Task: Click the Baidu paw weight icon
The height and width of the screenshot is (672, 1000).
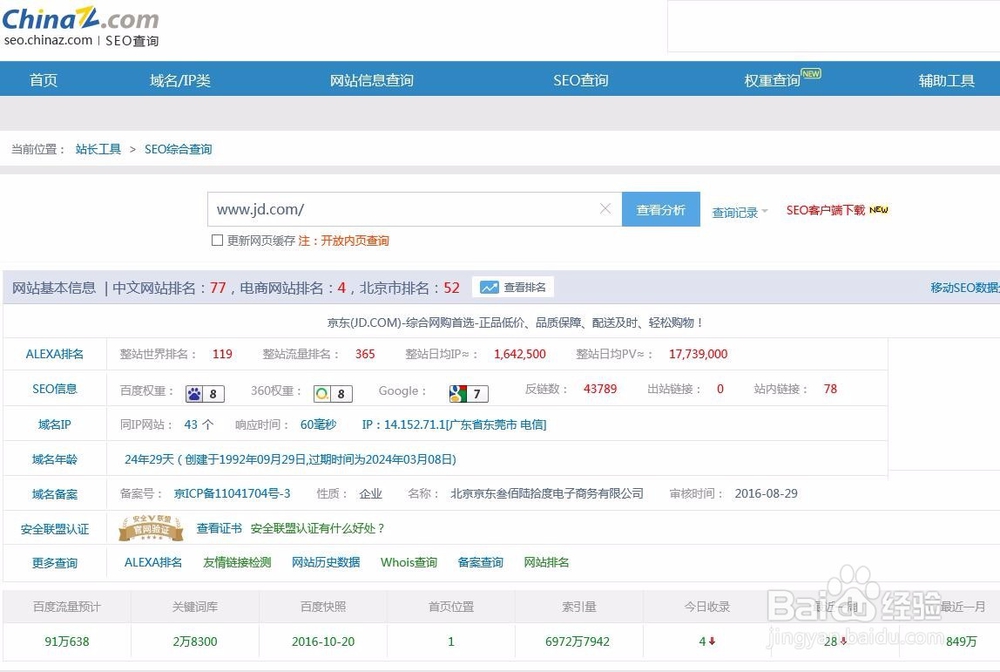Action: point(194,394)
